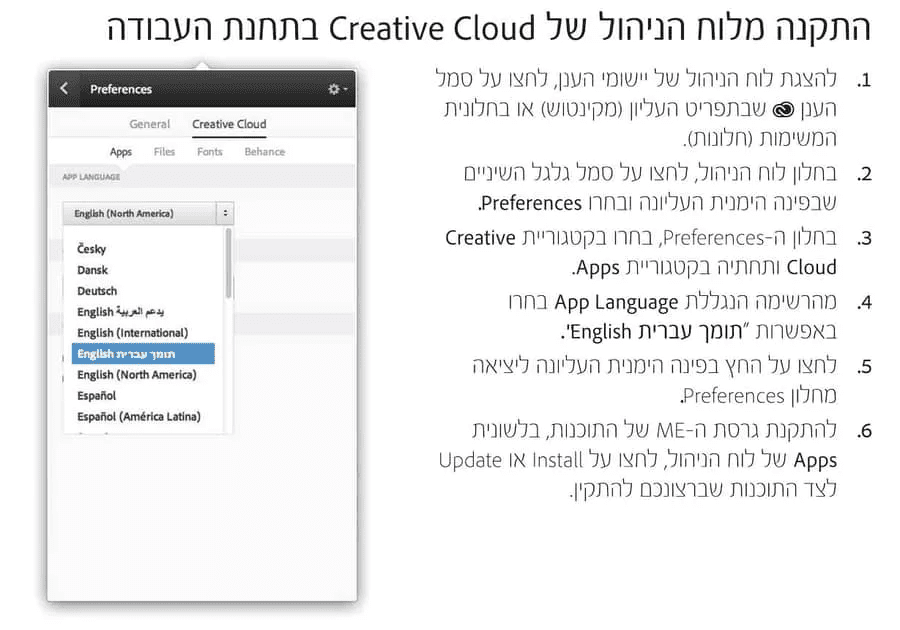Select the Creative Cloud tab
900x630 pixels.
[x=229, y=124]
